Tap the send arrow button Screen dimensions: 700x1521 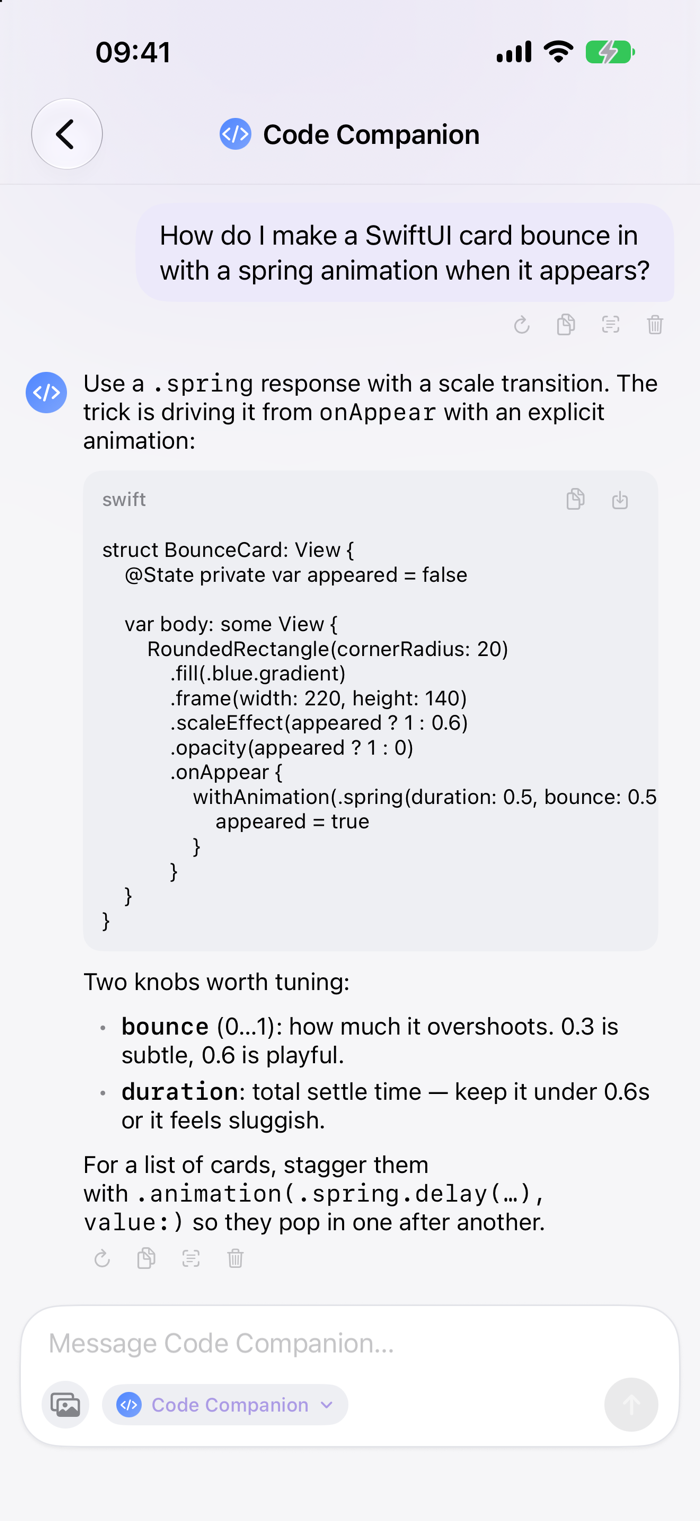[x=631, y=1404]
